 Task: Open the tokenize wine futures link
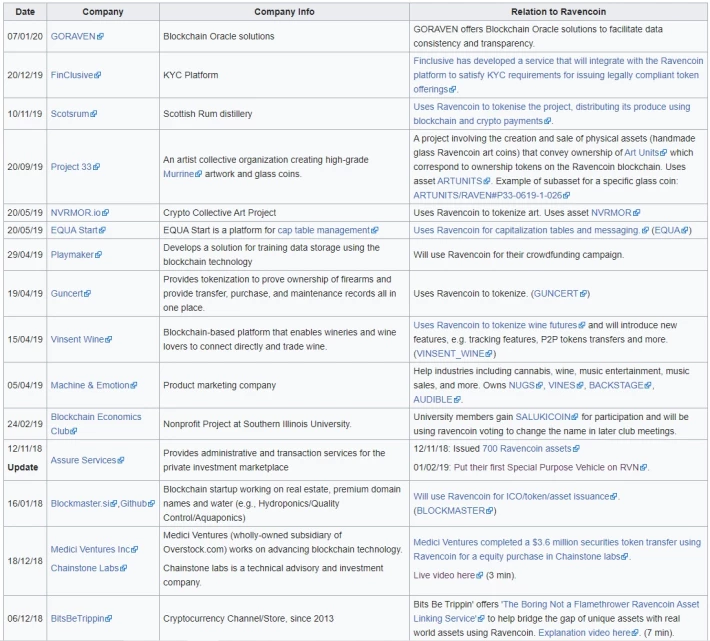(x=499, y=325)
